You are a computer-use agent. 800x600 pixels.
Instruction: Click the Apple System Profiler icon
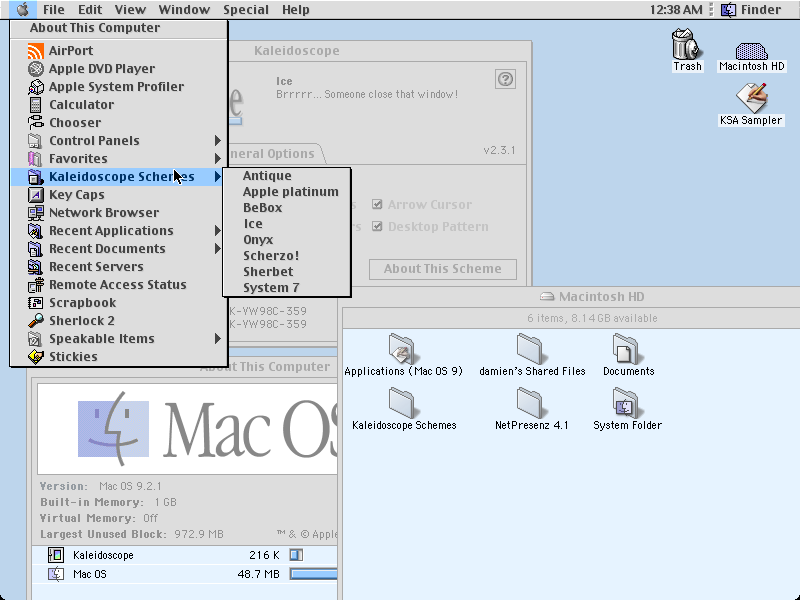coord(35,87)
